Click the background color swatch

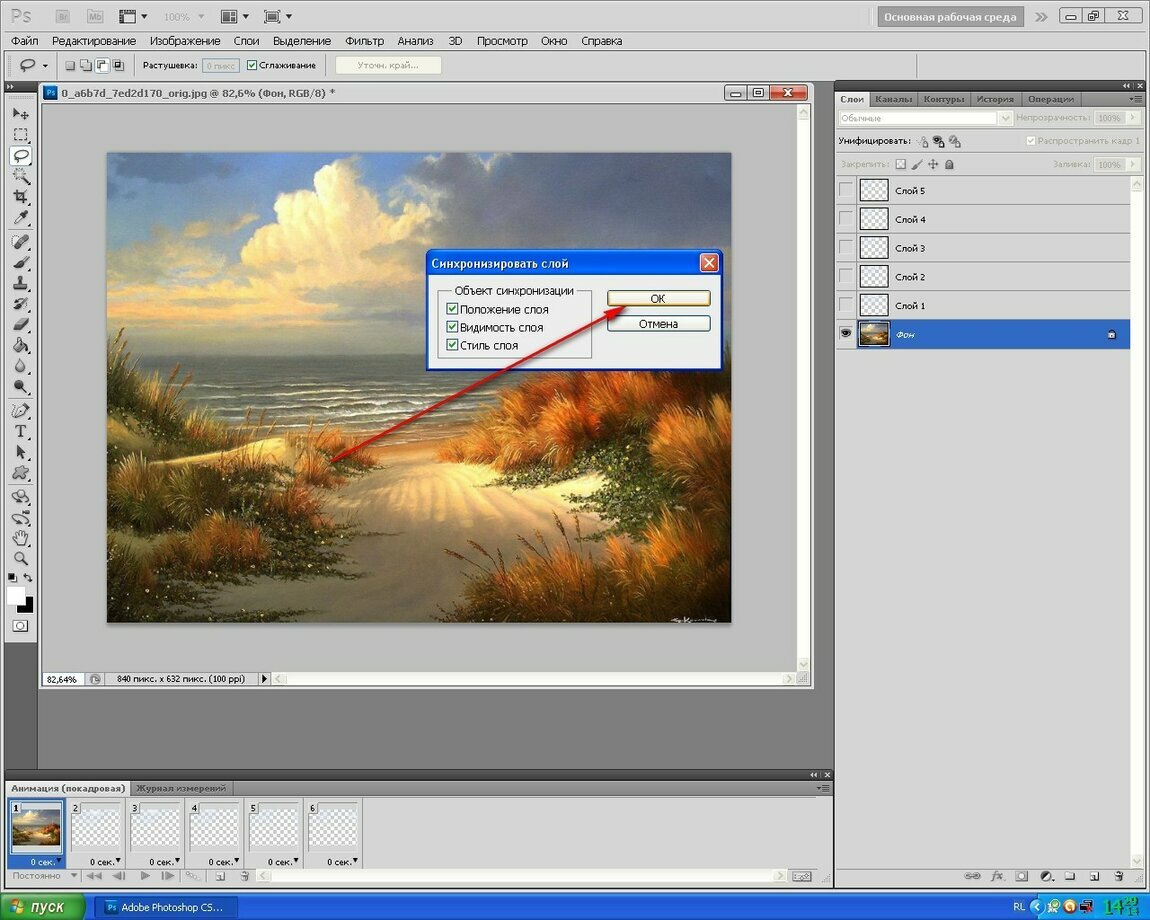coord(28,607)
